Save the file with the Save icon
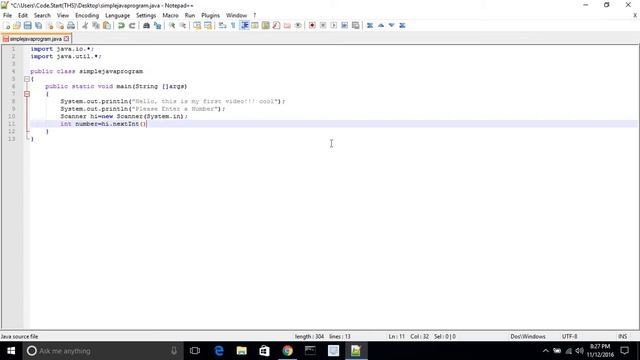This screenshot has height=360, width=640. [x=28, y=25]
